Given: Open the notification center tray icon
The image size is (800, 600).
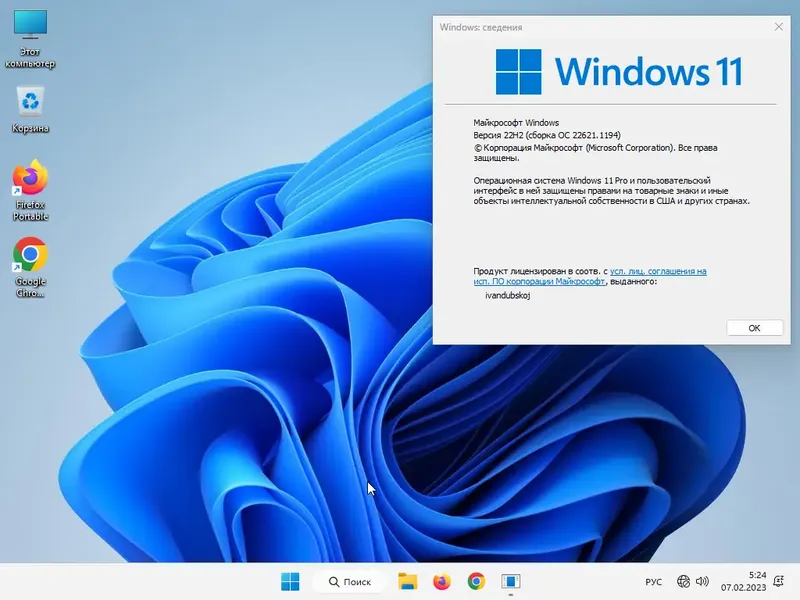Looking at the screenshot, I should click(x=778, y=581).
